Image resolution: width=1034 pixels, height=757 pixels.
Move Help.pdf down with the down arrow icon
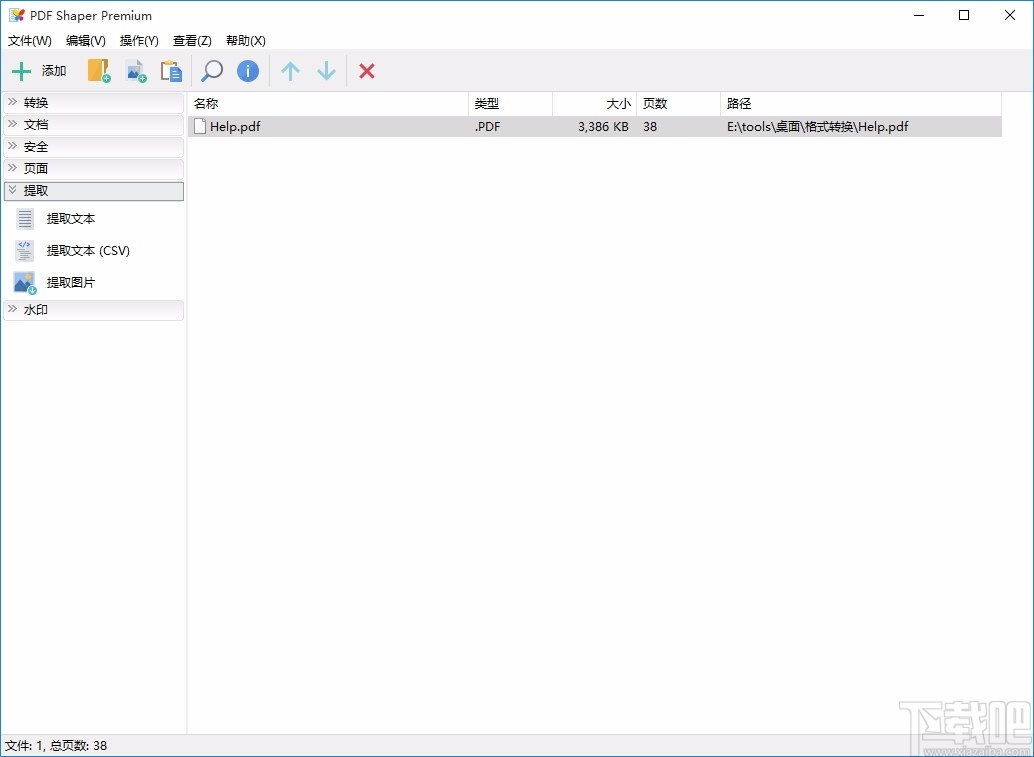pyautogui.click(x=326, y=70)
